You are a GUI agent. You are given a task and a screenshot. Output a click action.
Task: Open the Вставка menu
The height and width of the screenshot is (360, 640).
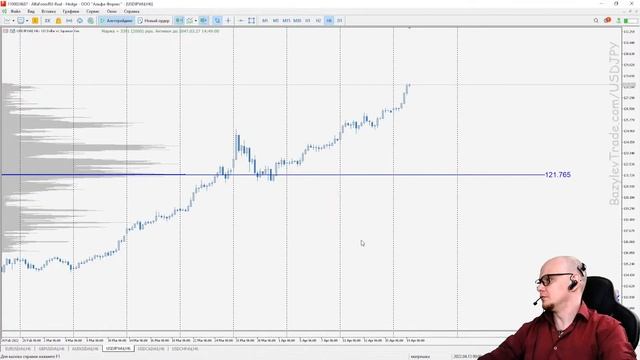pos(49,11)
